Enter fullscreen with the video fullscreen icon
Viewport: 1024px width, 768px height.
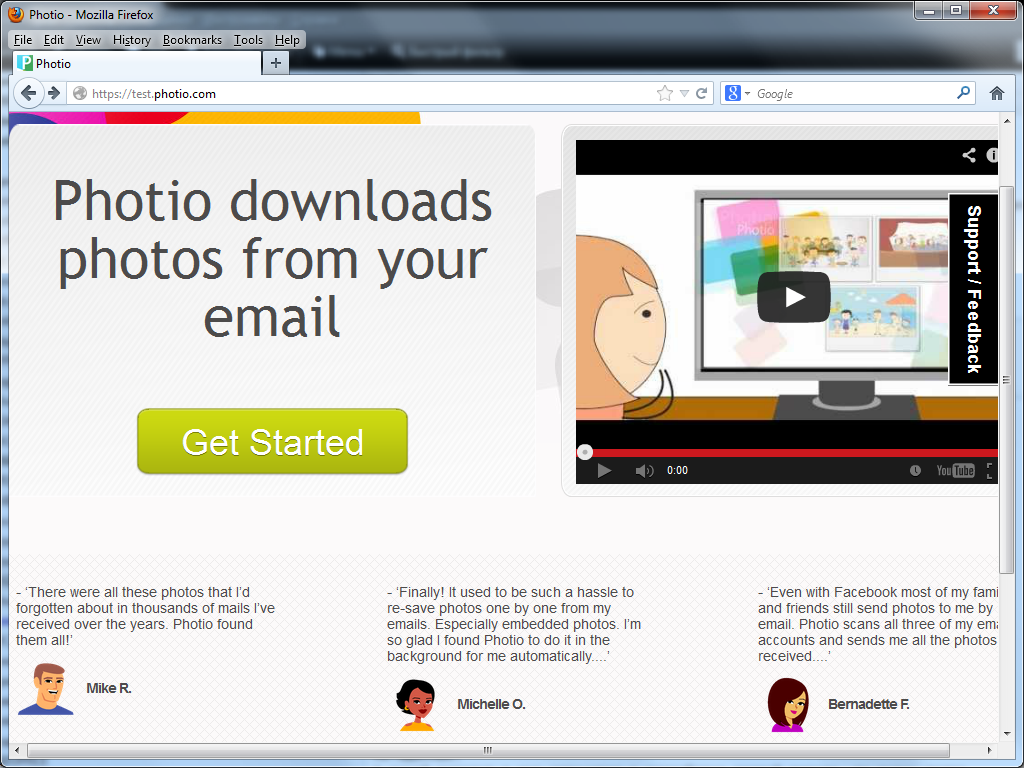[990, 470]
